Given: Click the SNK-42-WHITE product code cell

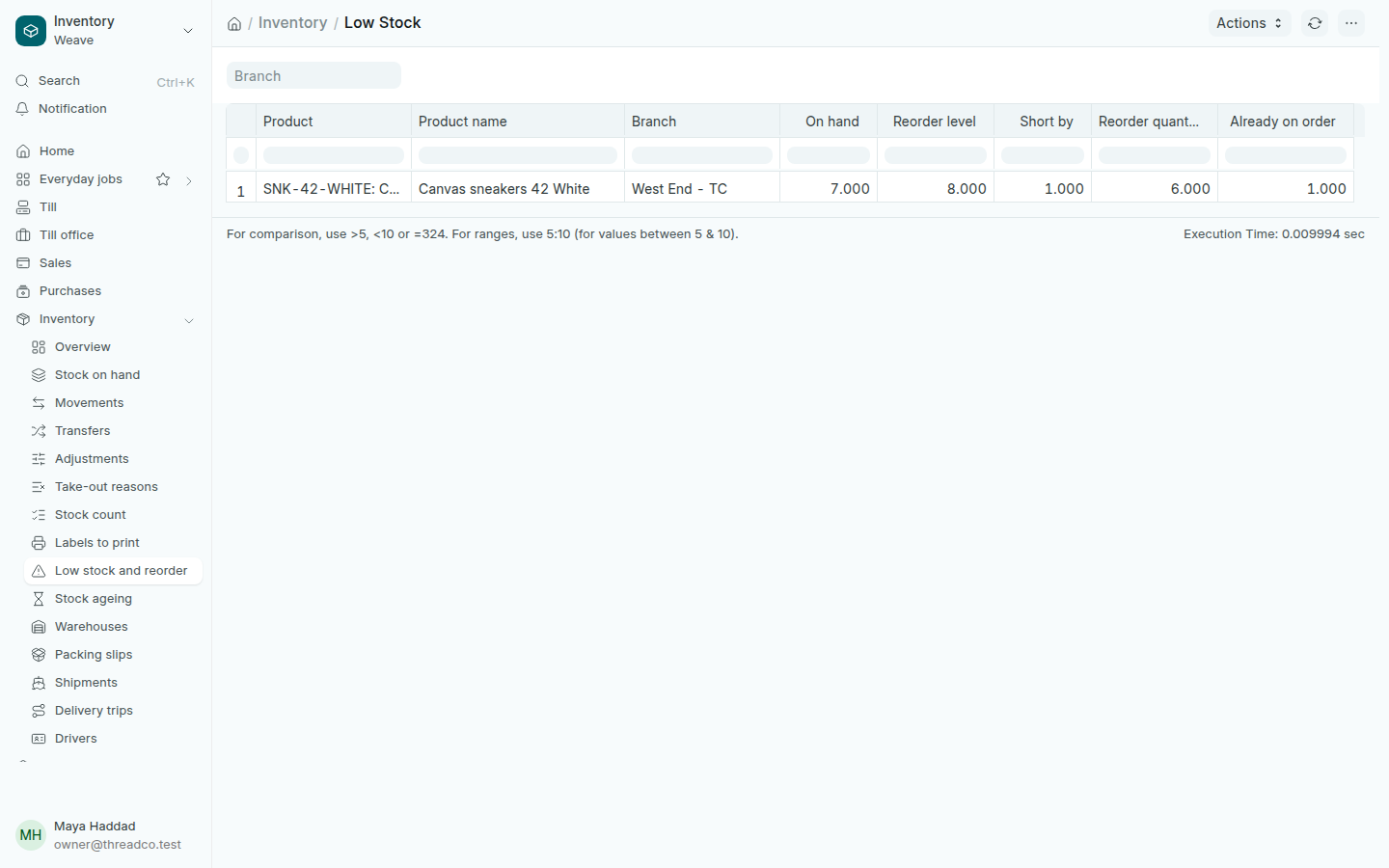Looking at the screenshot, I should point(334,189).
